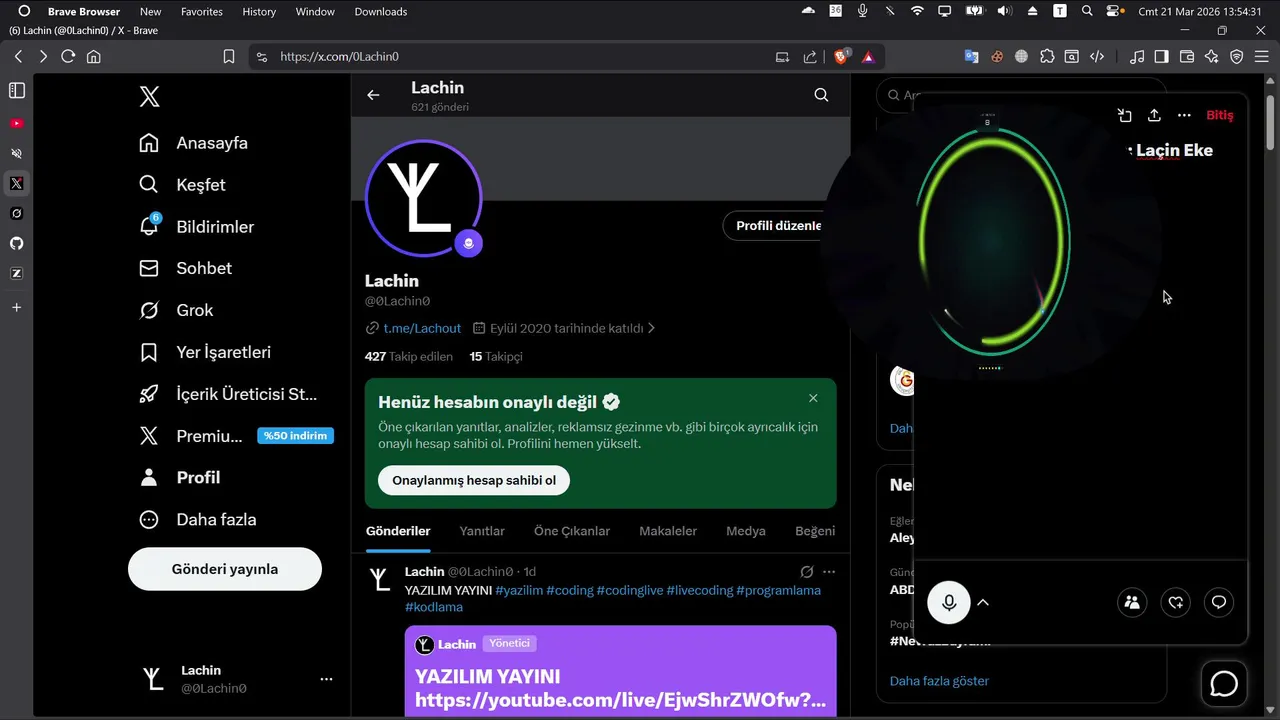Expand microphone options chevron
The width and height of the screenshot is (1280, 720).
pos(983,602)
